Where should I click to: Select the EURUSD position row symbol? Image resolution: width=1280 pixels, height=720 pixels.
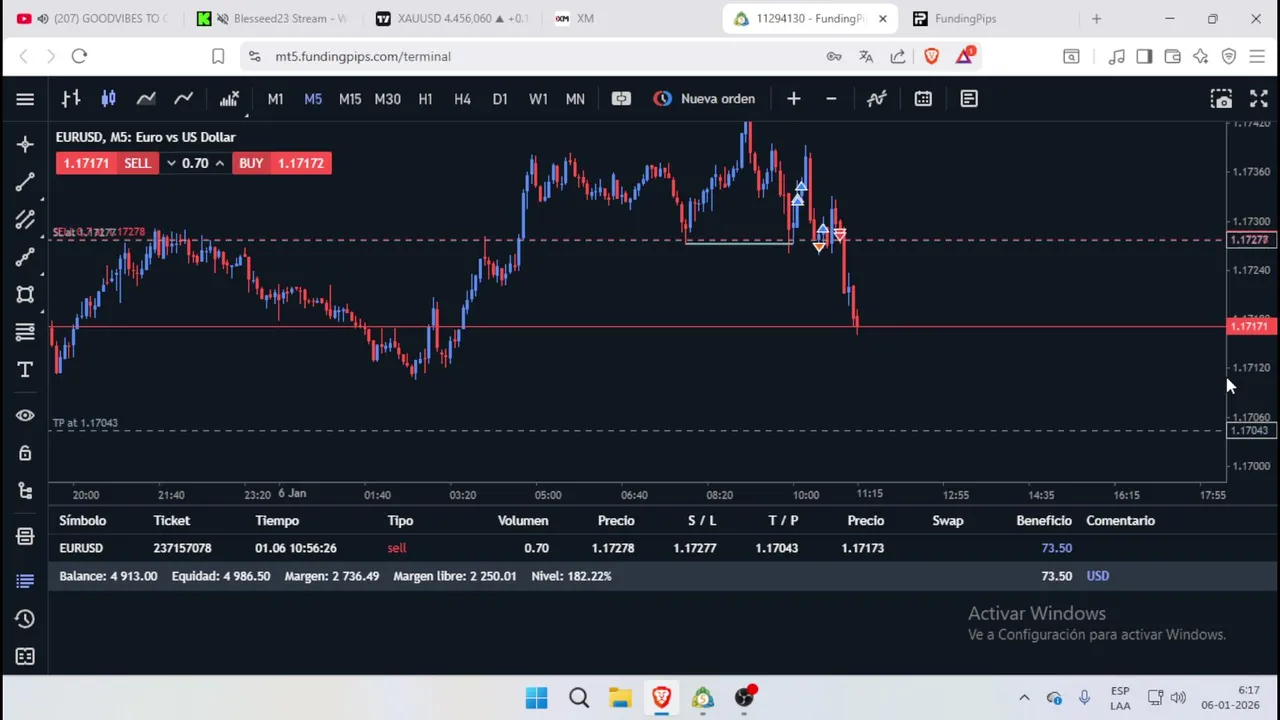pos(81,548)
